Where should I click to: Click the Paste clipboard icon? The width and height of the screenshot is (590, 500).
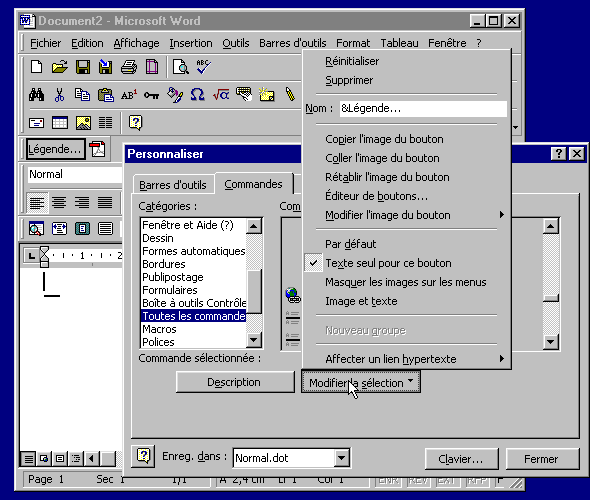tap(106, 94)
